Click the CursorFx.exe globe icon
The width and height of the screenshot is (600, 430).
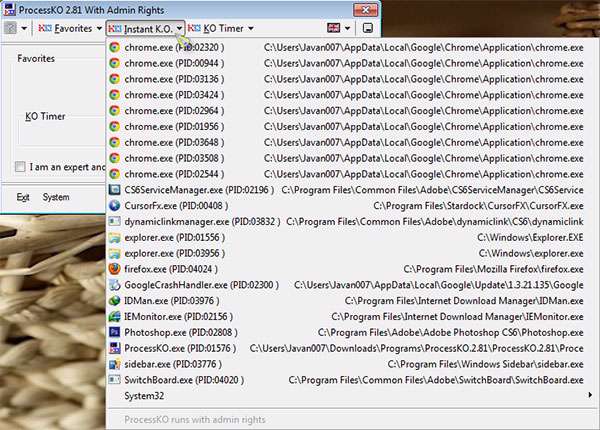[114, 206]
